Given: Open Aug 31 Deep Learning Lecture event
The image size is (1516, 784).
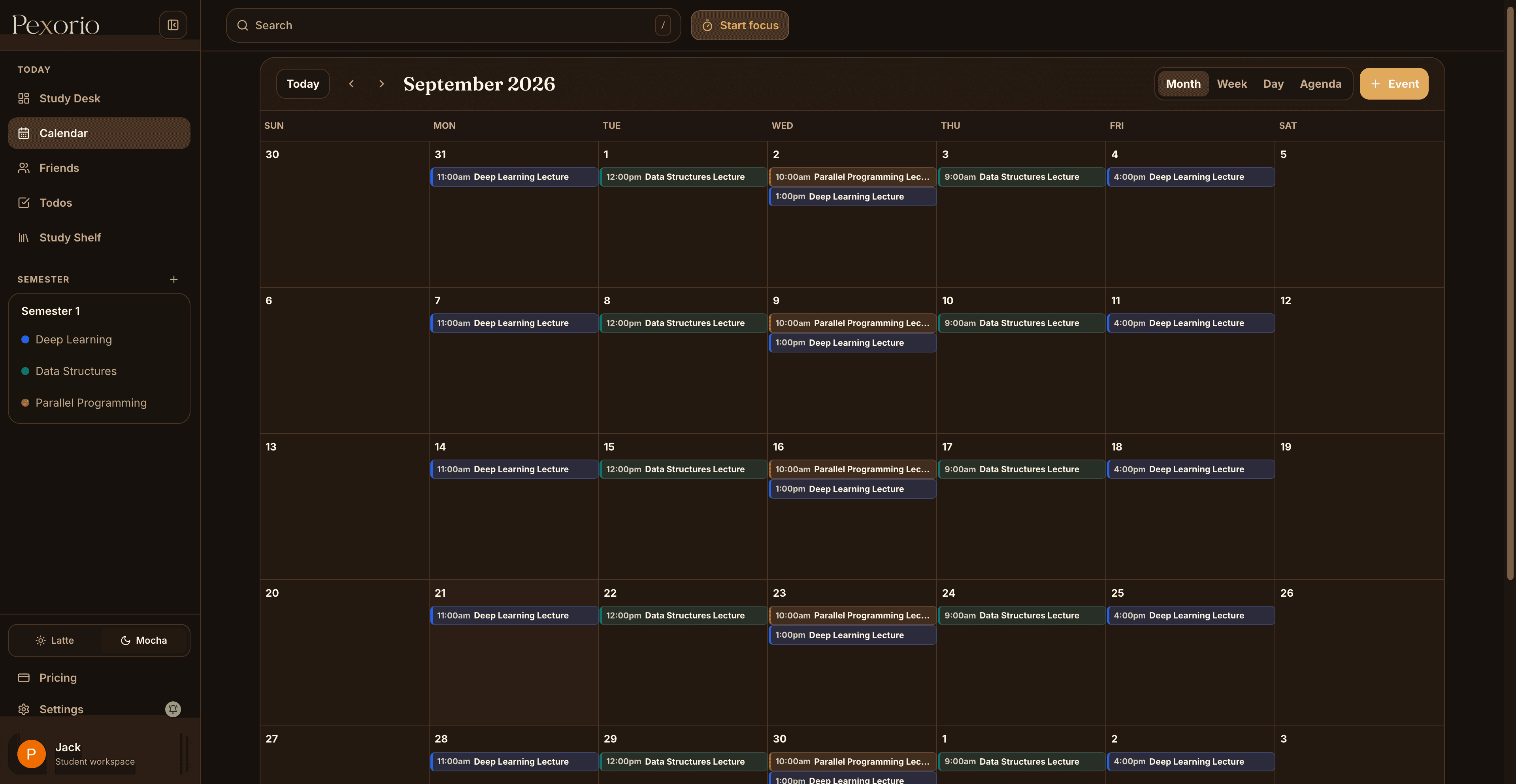Looking at the screenshot, I should (514, 177).
